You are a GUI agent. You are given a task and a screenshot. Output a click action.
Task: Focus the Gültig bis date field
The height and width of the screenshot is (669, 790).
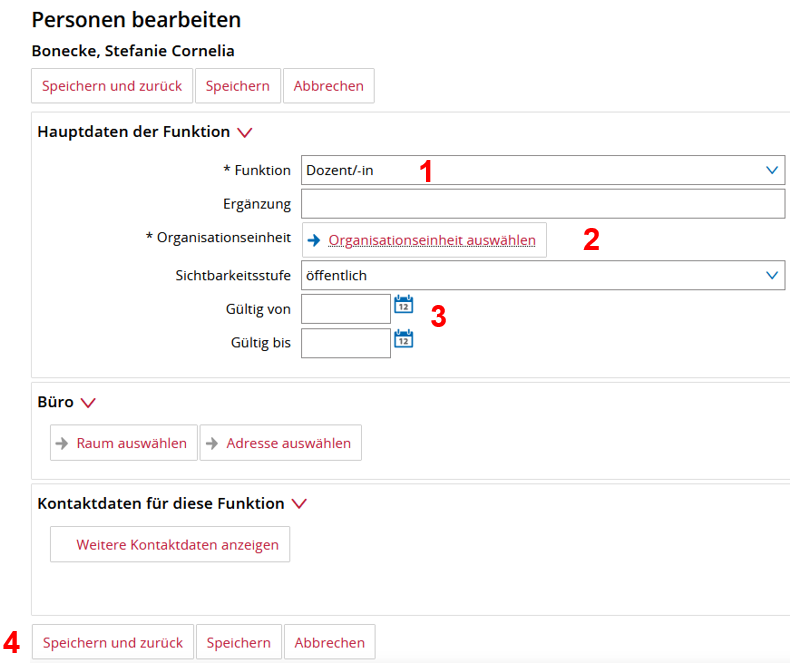coord(345,343)
